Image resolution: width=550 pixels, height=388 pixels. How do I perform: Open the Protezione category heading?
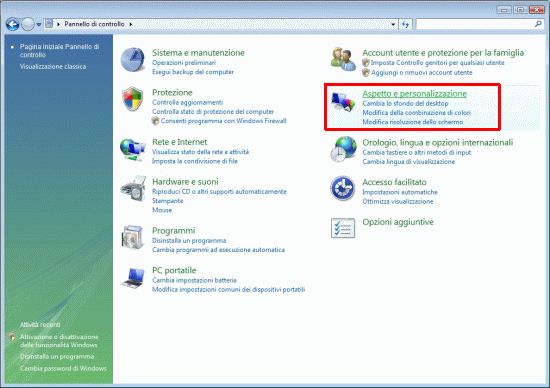coord(172,92)
